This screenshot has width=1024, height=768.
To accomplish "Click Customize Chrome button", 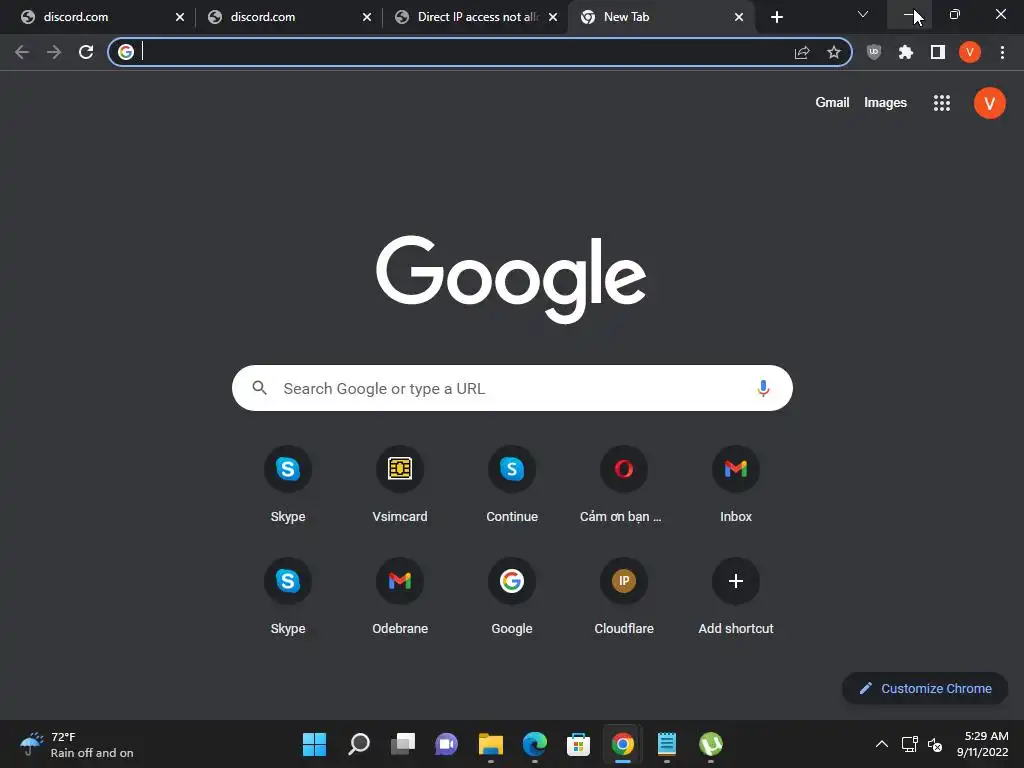I will (925, 688).
